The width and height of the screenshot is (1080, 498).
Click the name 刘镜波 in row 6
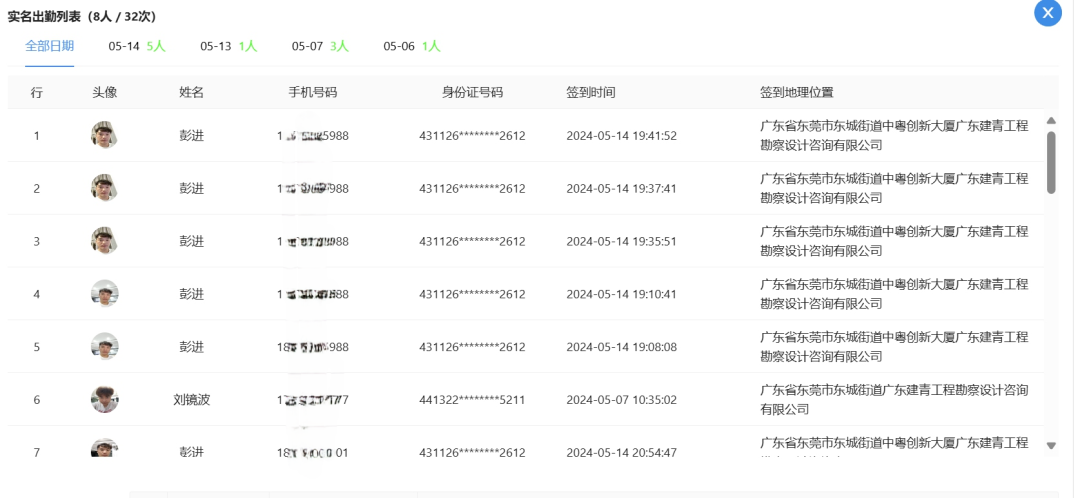click(x=191, y=400)
